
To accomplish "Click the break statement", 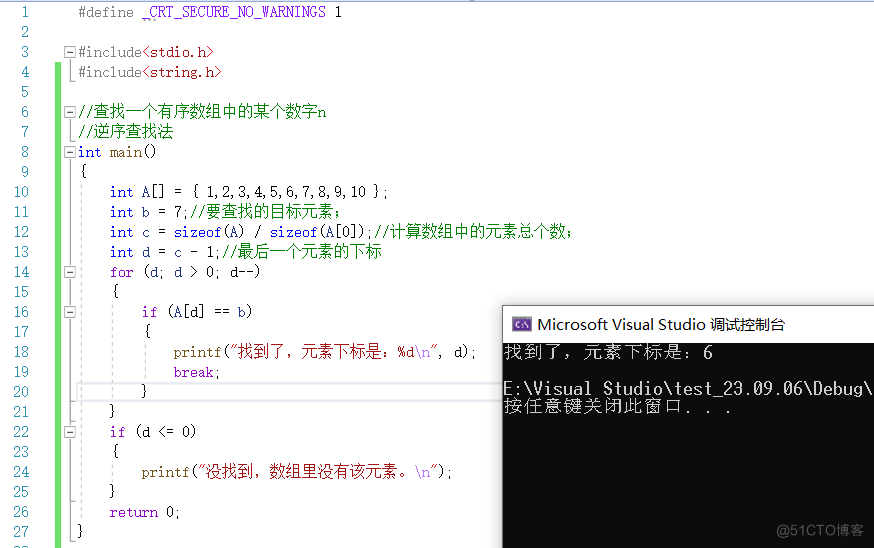I will (x=196, y=372).
